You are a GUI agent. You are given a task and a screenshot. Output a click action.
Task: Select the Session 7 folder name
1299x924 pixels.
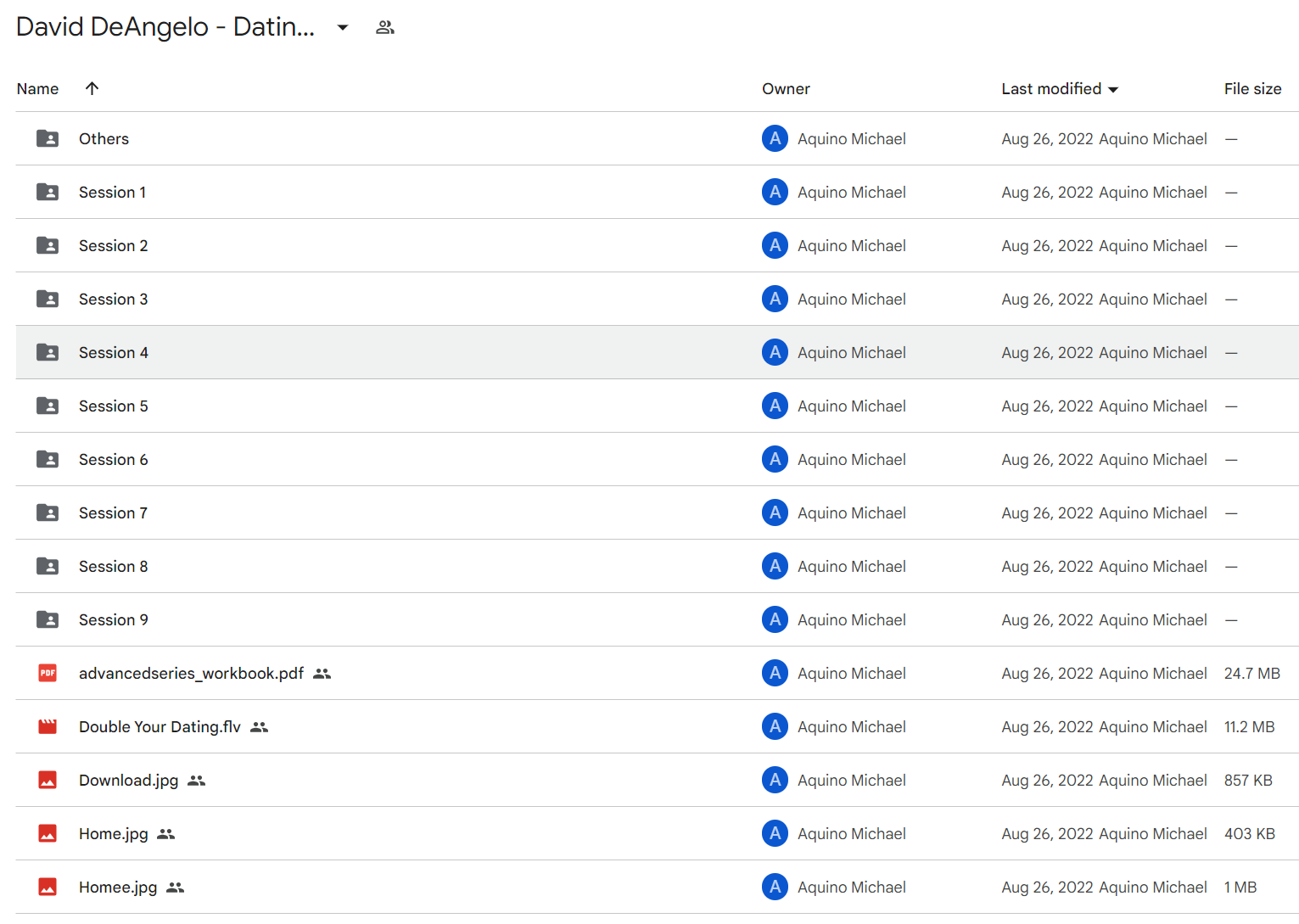click(113, 512)
